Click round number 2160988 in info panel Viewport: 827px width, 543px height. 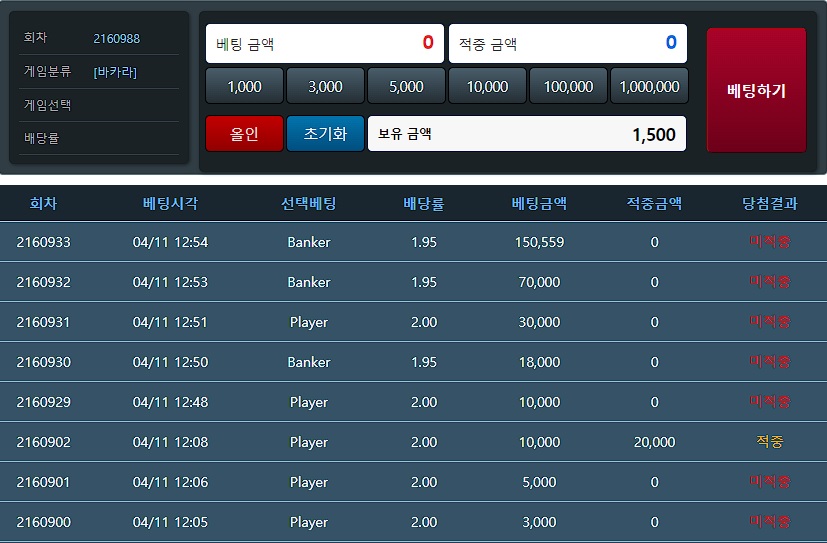point(116,39)
